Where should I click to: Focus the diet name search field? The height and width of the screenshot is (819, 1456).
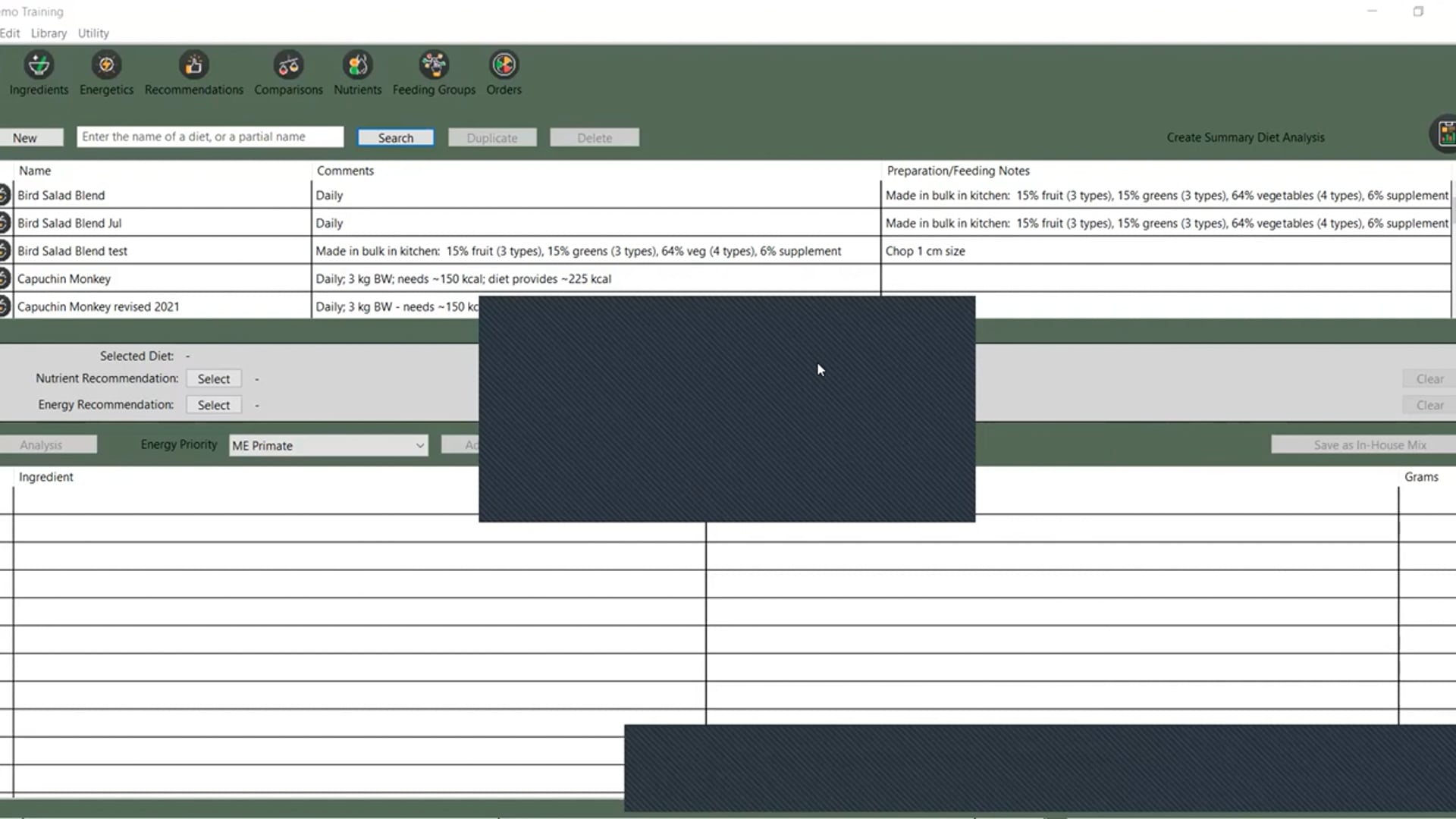(x=210, y=136)
